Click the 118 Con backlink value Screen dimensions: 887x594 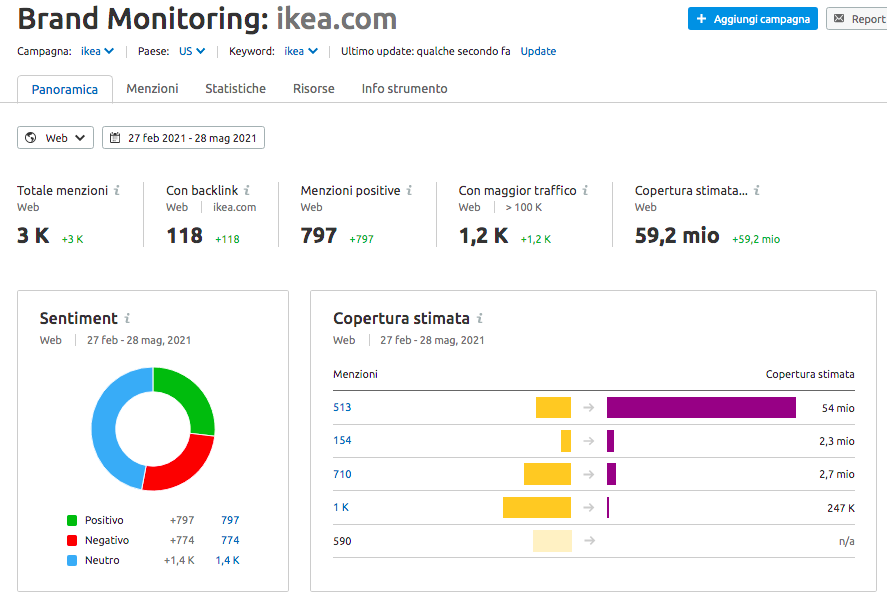(x=184, y=236)
